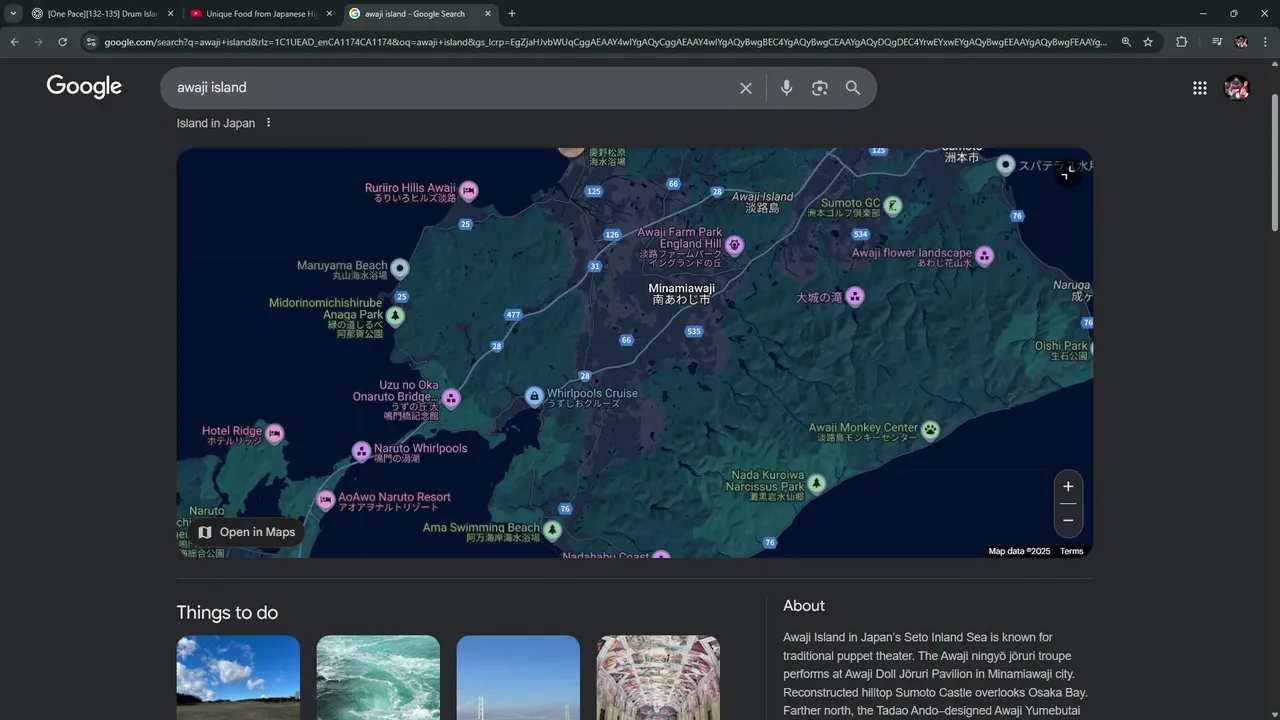This screenshot has height=720, width=1280.
Task: View site information in the address bar
Action: pyautogui.click(x=91, y=42)
